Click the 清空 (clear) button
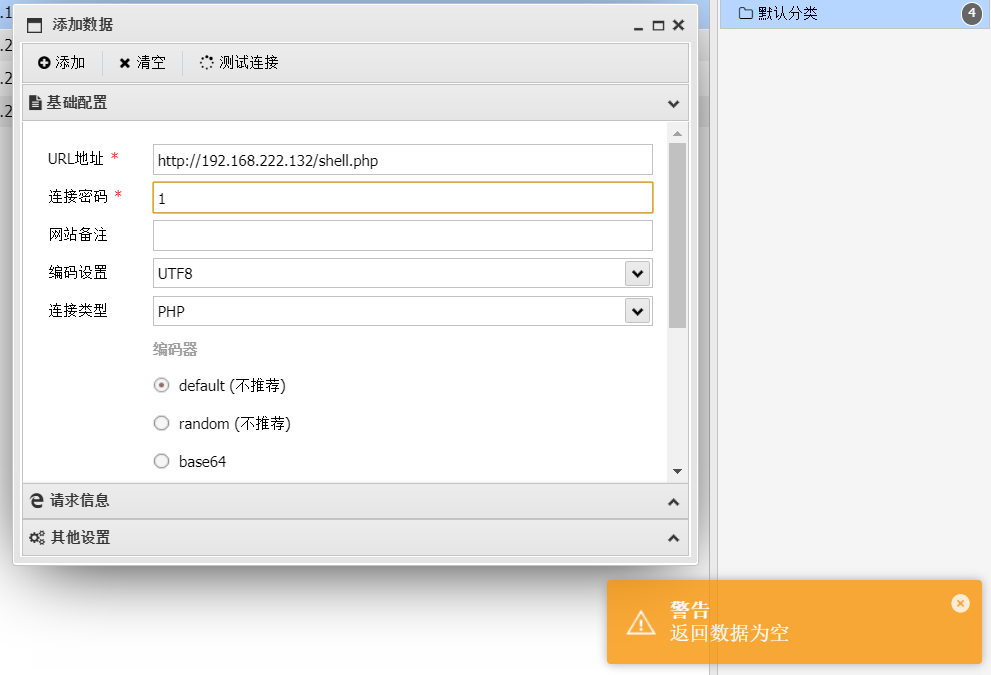The image size is (991, 675). 142,63
